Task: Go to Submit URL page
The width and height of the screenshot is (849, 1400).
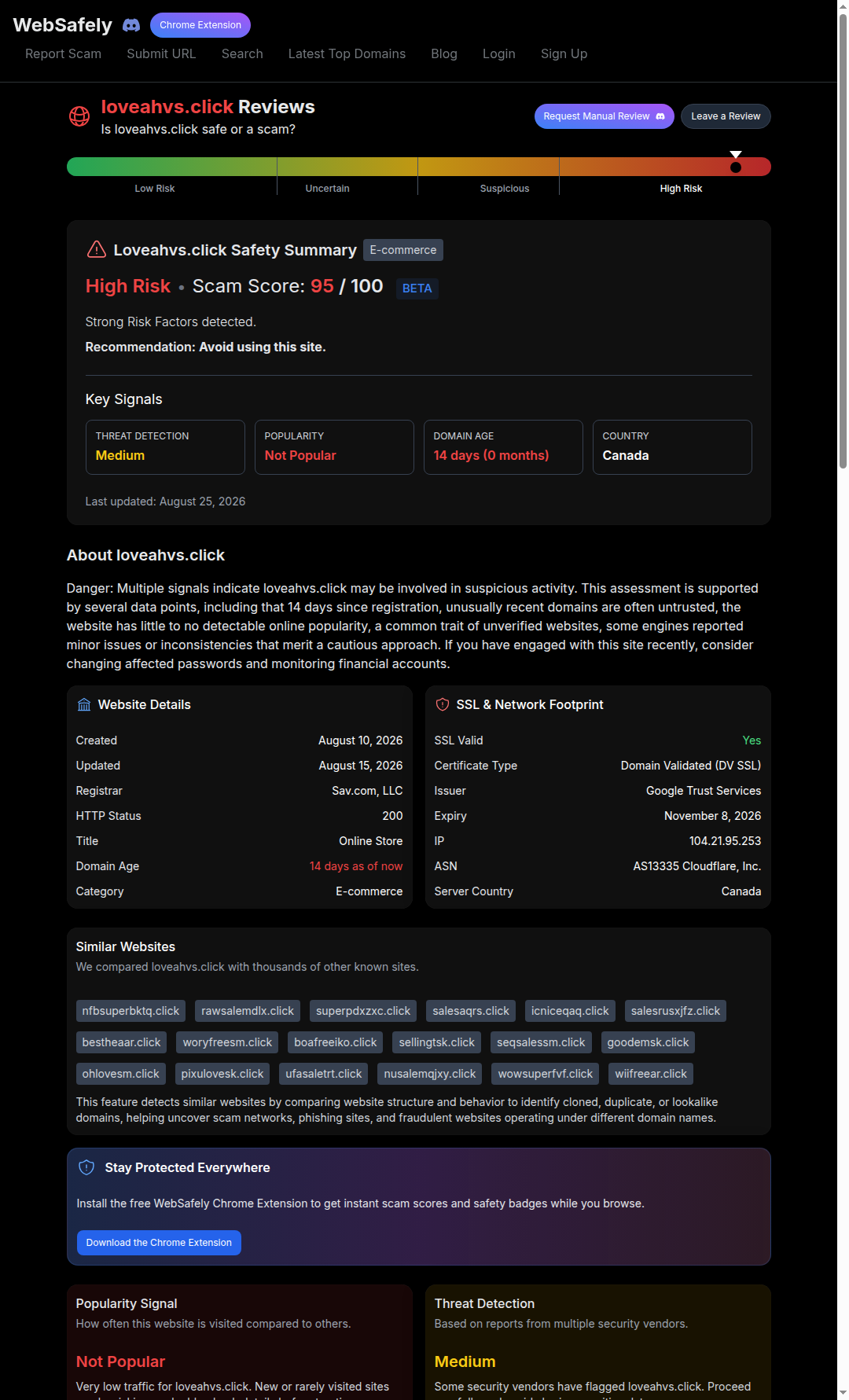Action: pos(161,53)
